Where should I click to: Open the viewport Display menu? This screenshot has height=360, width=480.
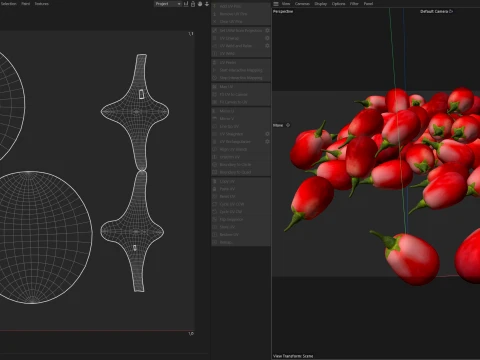click(321, 4)
